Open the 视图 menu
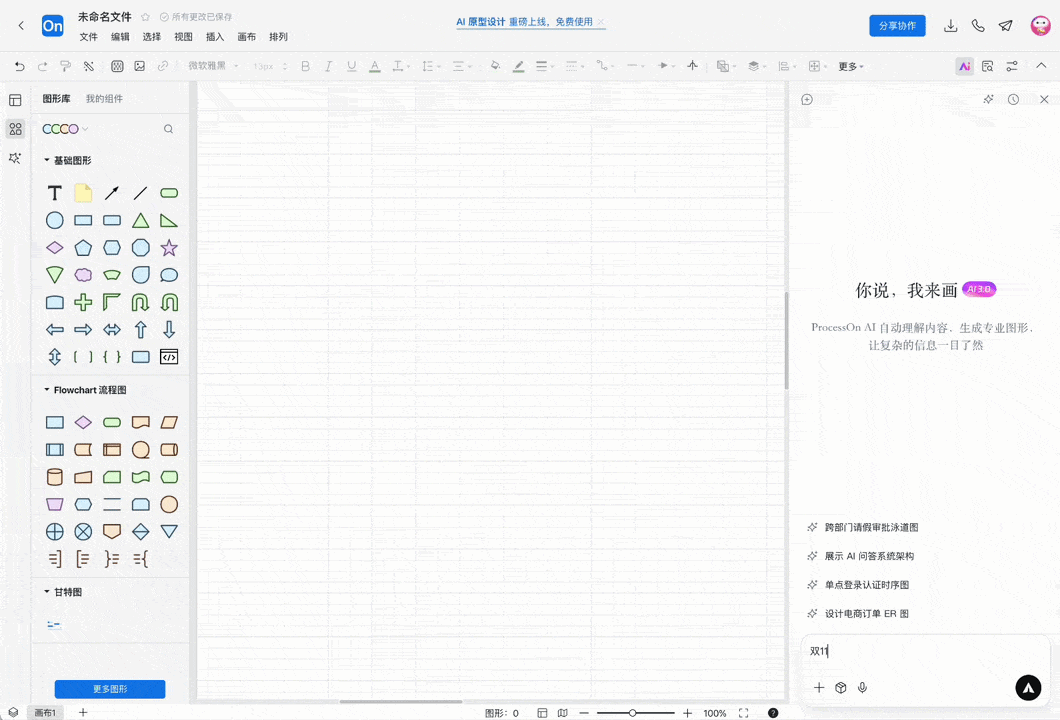Screen dimensions: 1060x720 [183, 37]
